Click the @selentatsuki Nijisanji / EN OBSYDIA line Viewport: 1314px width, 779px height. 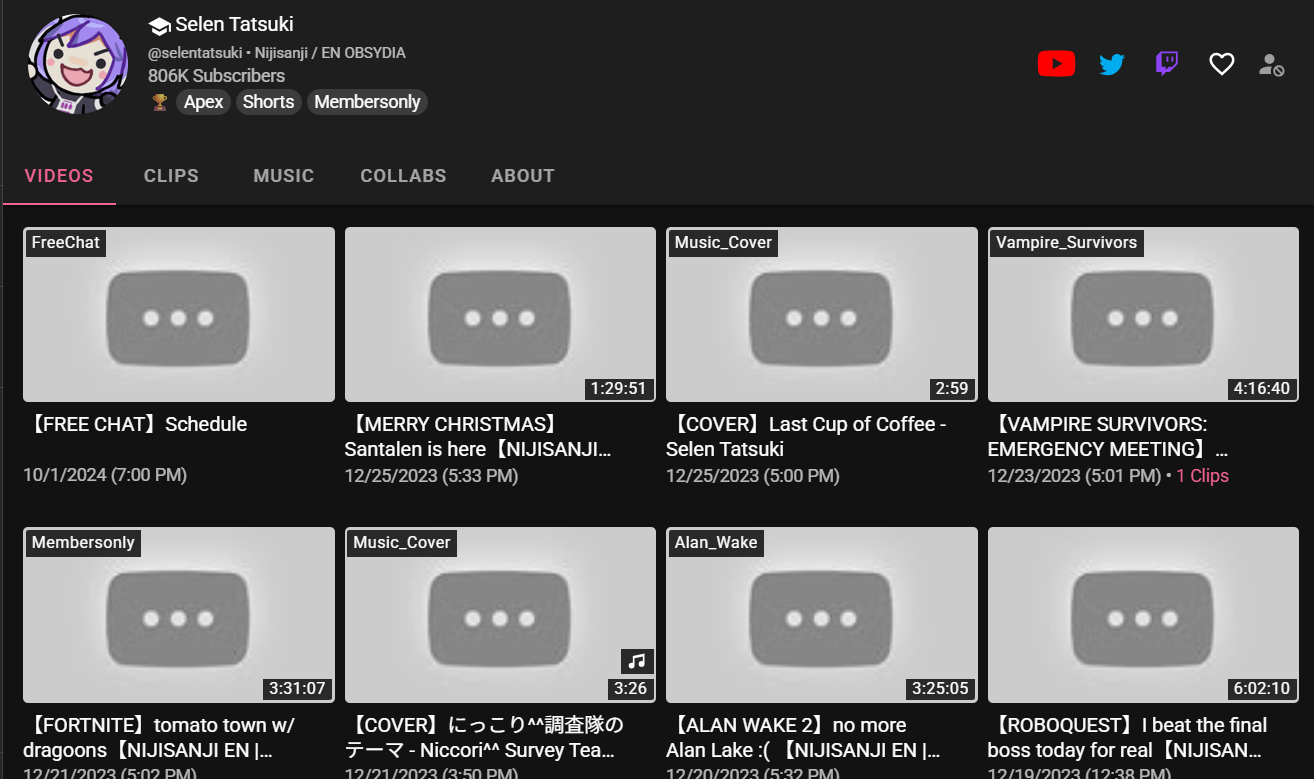tap(277, 53)
